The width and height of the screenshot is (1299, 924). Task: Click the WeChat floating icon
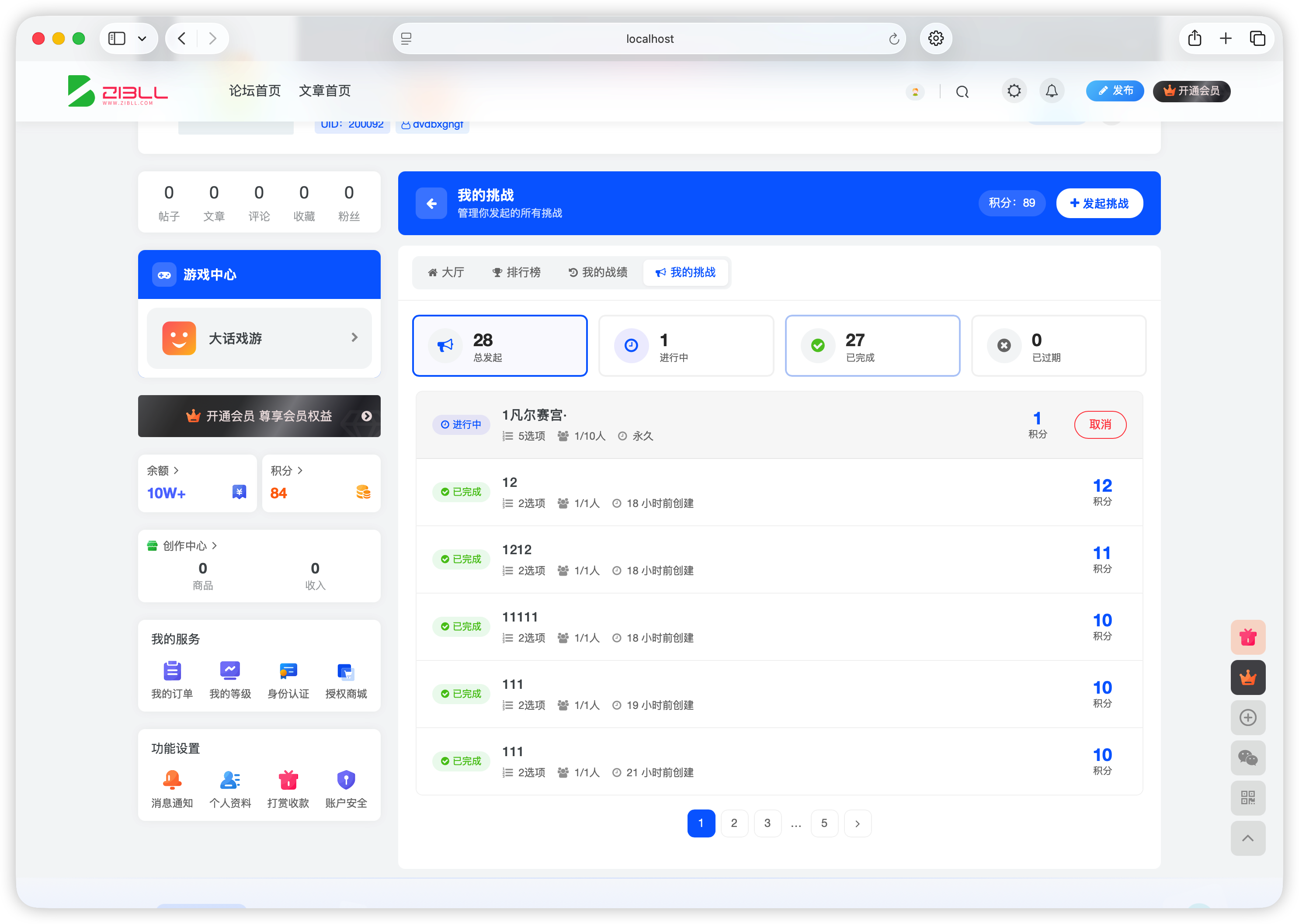tap(1248, 758)
